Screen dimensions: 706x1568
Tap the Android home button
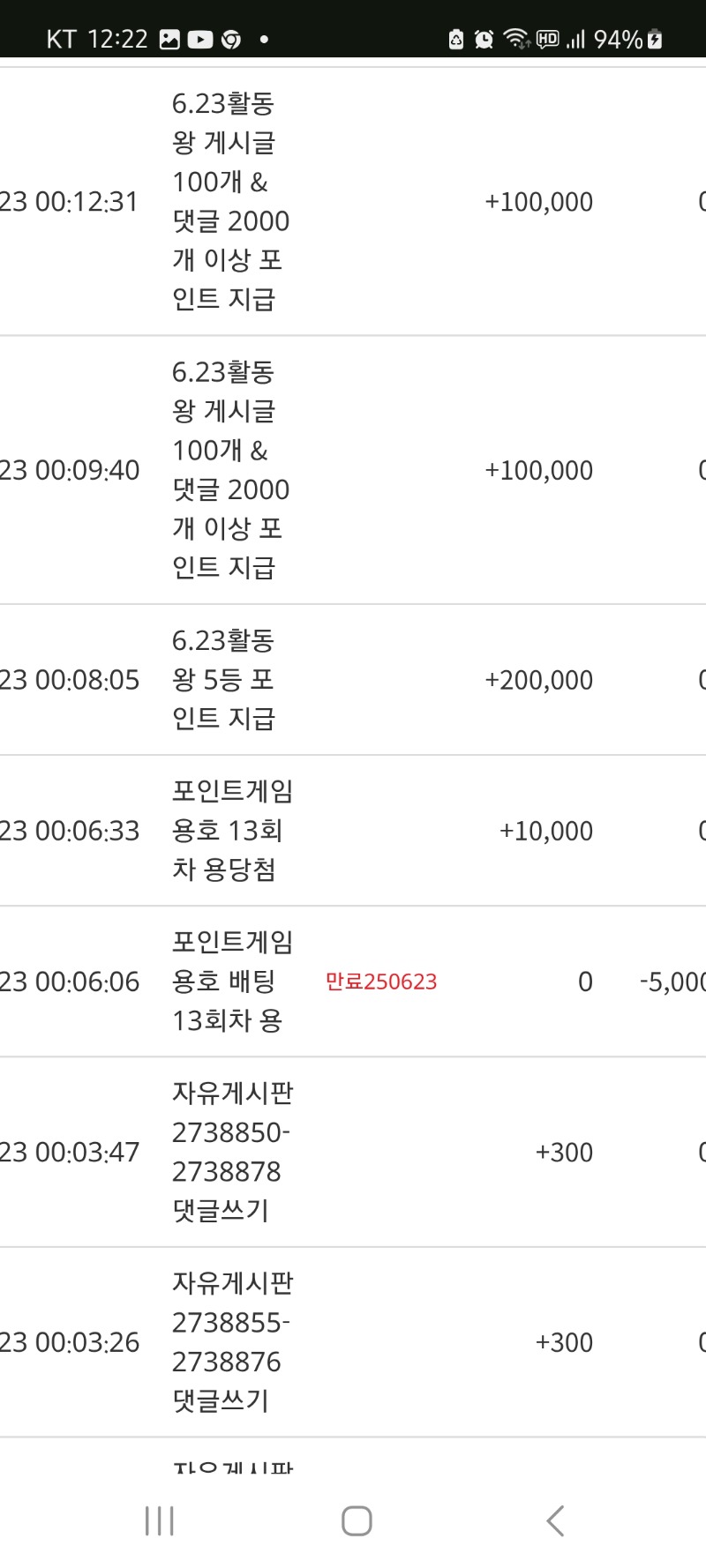357,1520
